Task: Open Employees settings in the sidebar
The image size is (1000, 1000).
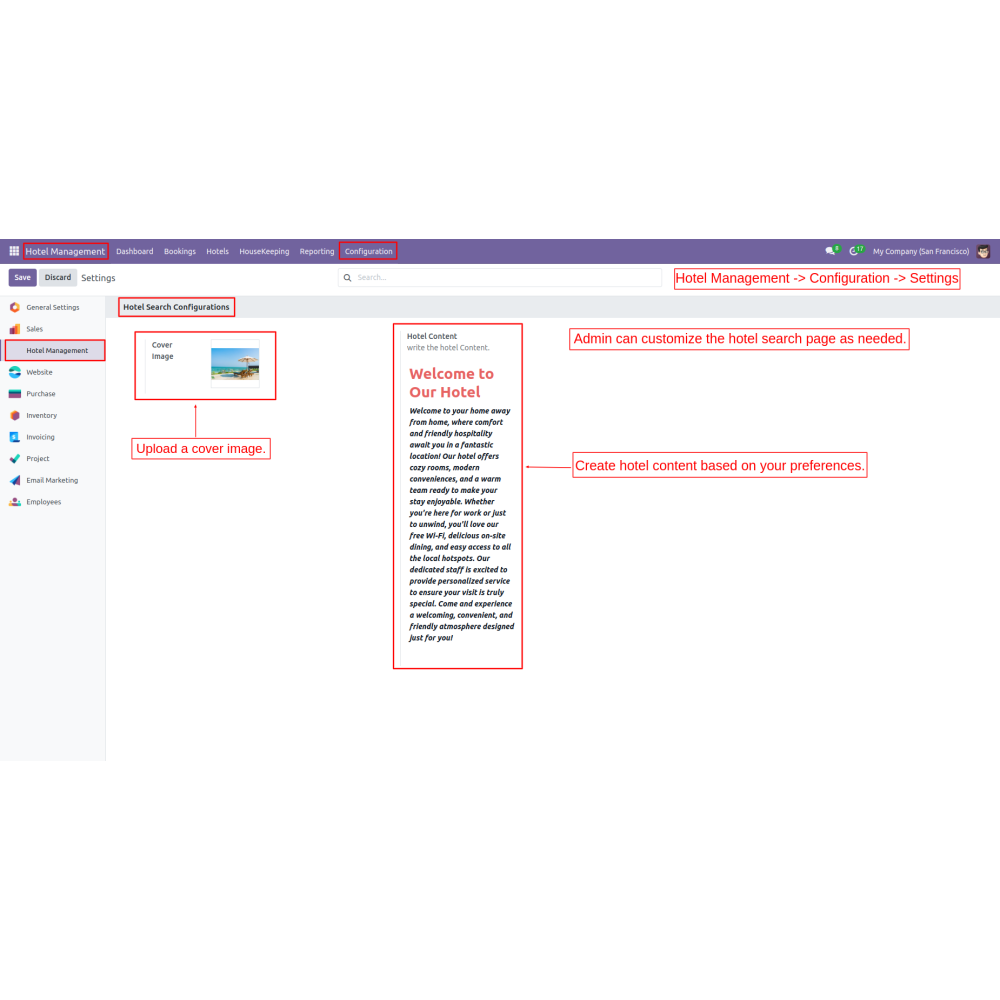Action: pos(43,502)
